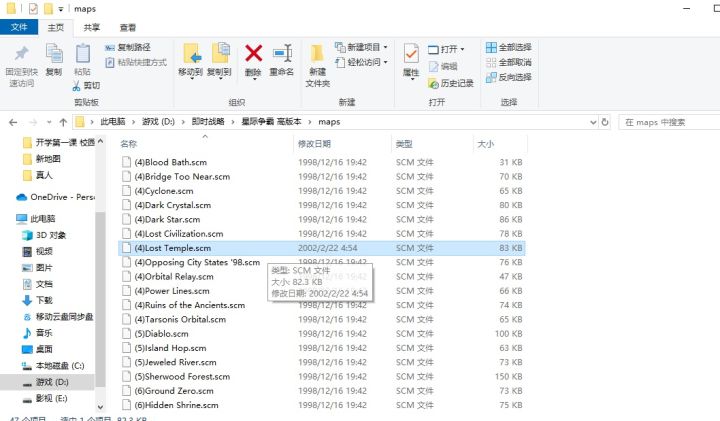Click 此电脑 in the address path
The width and height of the screenshot is (720, 421).
click(112, 122)
